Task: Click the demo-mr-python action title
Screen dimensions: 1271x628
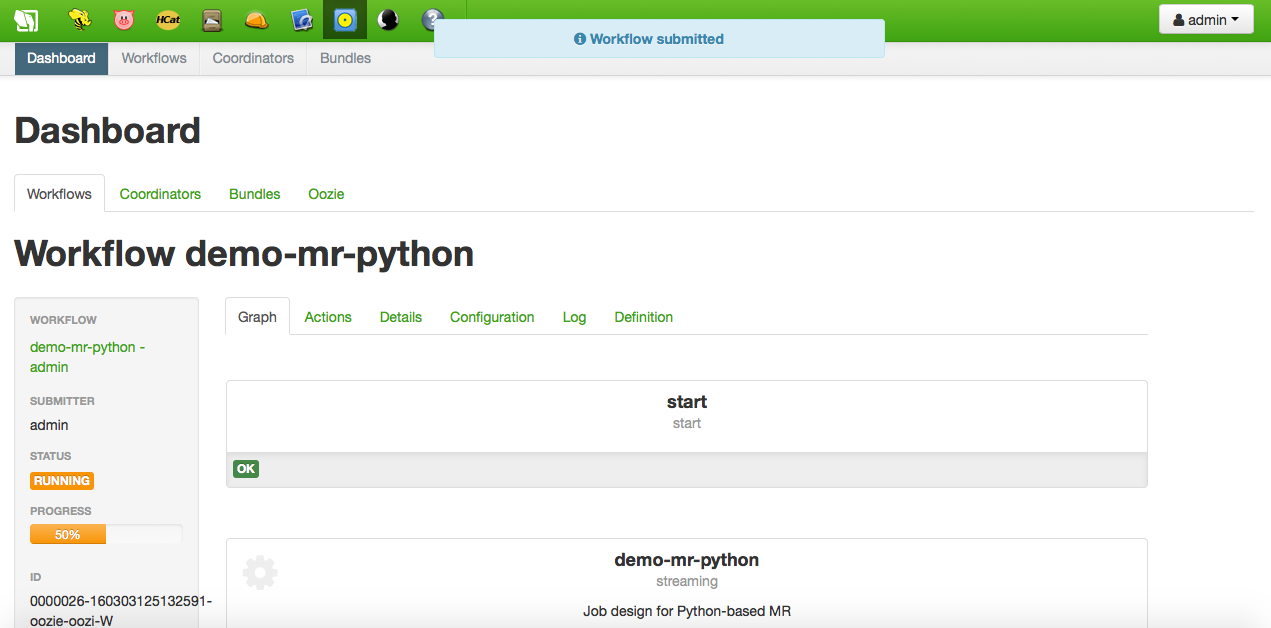Action: coord(687,560)
